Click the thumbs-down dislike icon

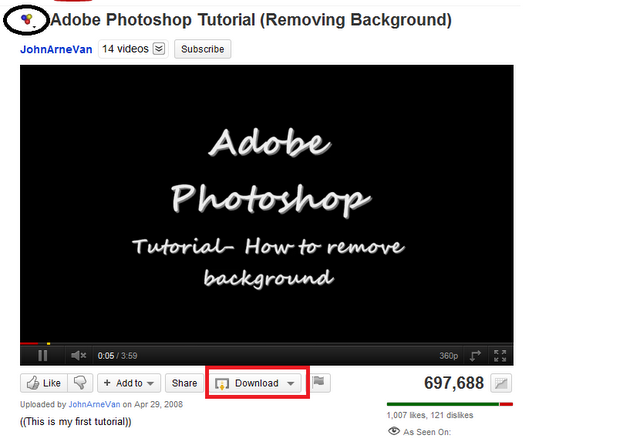click(x=80, y=383)
